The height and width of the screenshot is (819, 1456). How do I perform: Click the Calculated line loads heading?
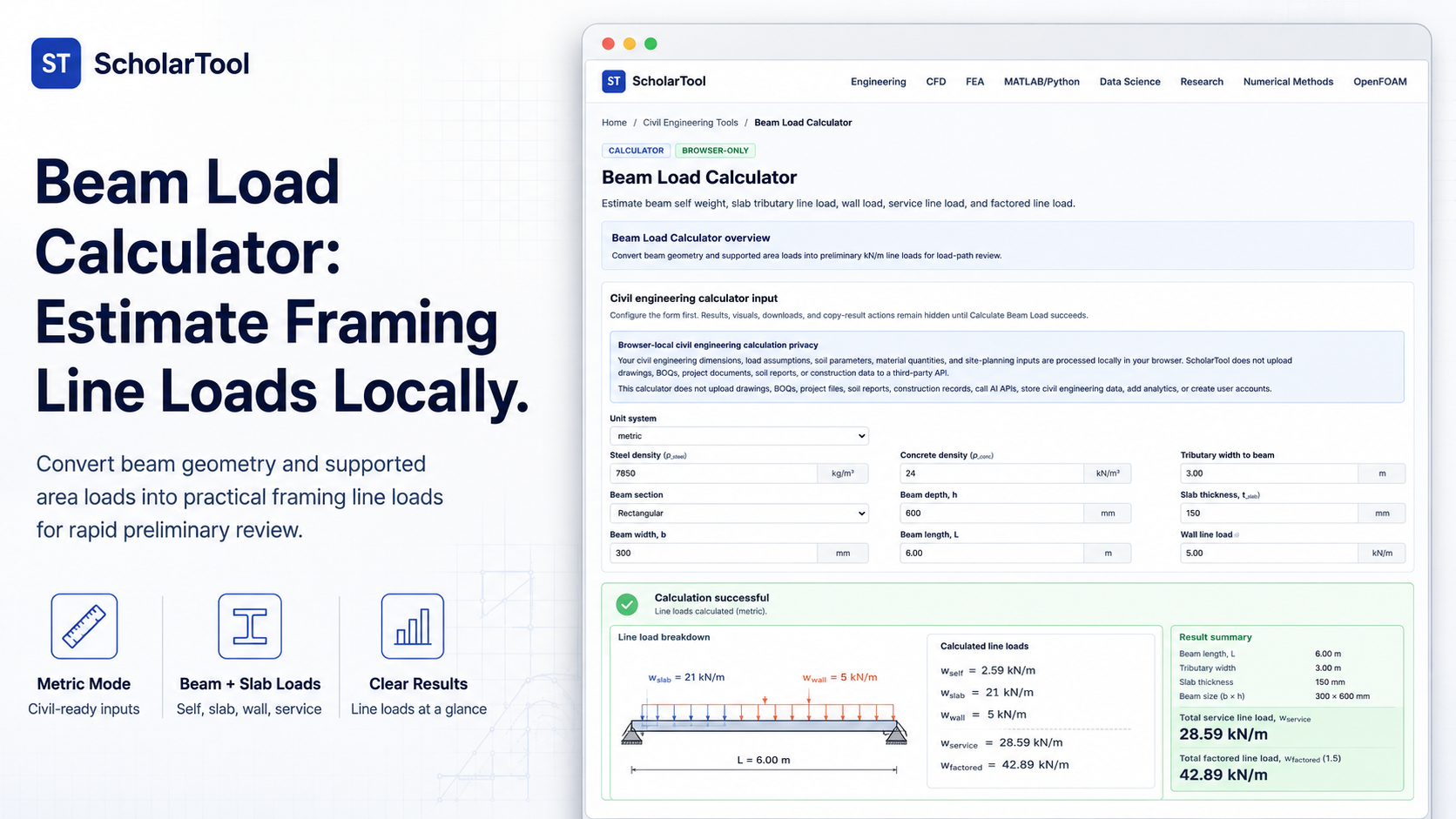tap(984, 646)
